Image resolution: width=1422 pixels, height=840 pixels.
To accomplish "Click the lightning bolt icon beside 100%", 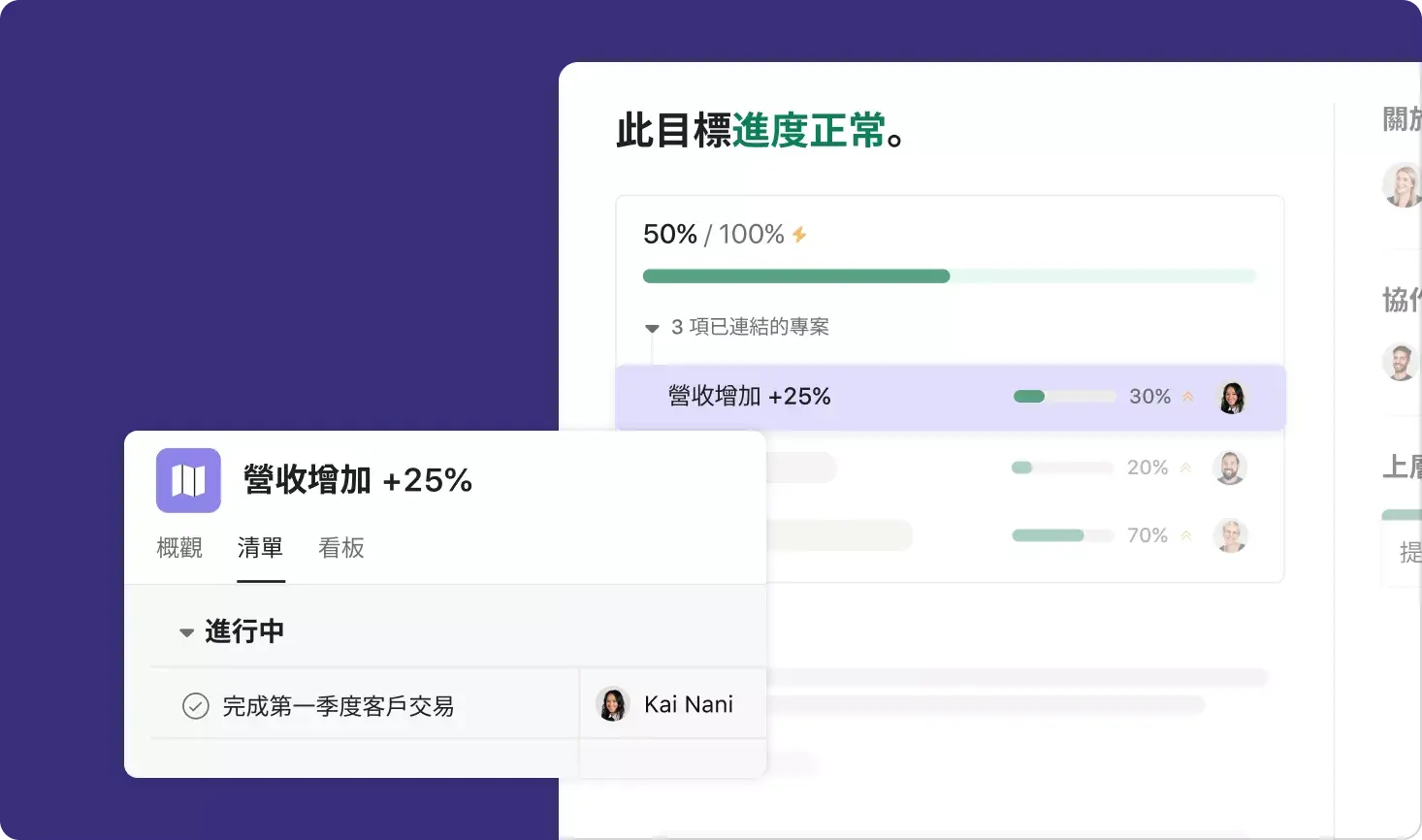I will [799, 234].
